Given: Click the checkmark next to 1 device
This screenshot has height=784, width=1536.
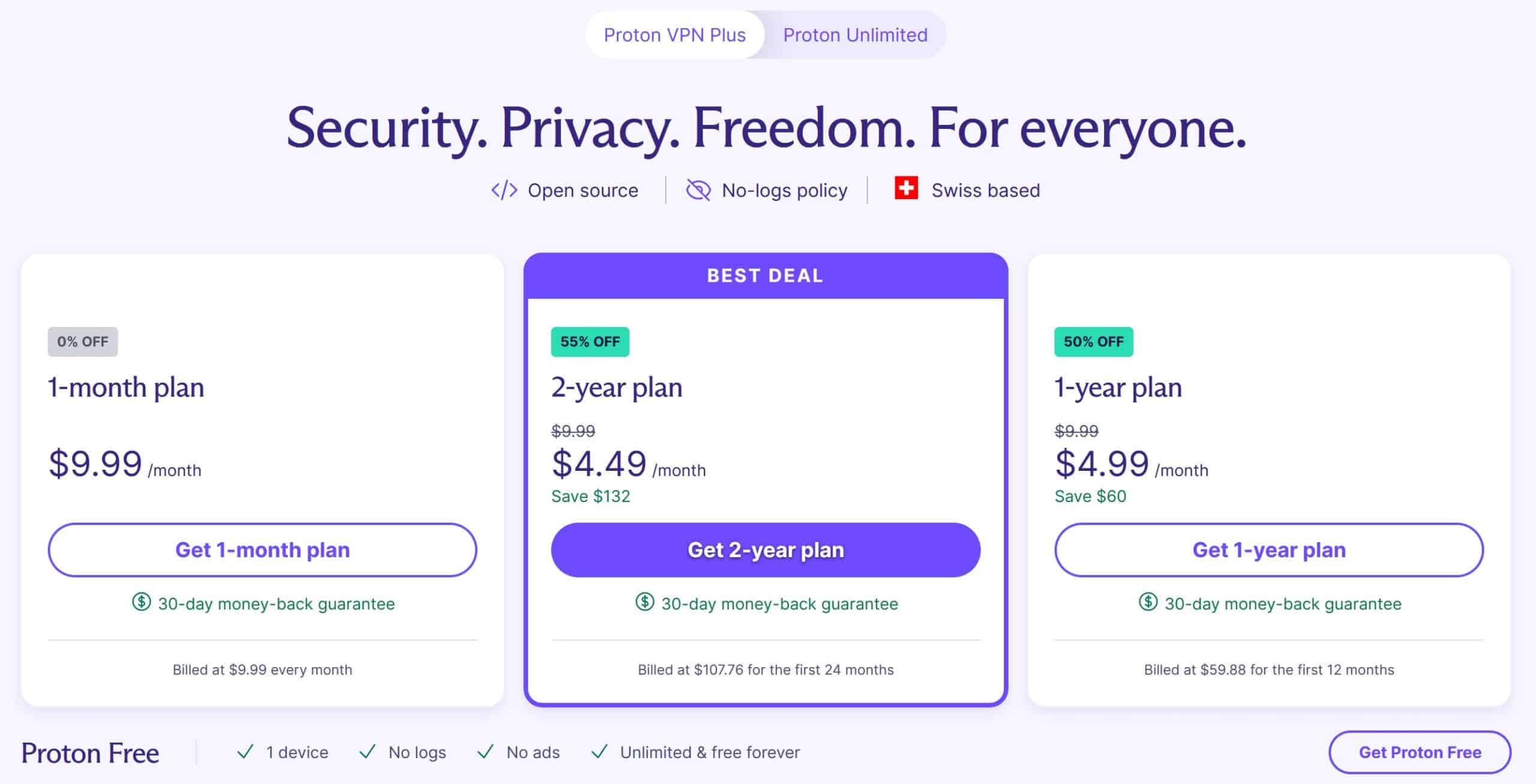Looking at the screenshot, I should point(245,752).
